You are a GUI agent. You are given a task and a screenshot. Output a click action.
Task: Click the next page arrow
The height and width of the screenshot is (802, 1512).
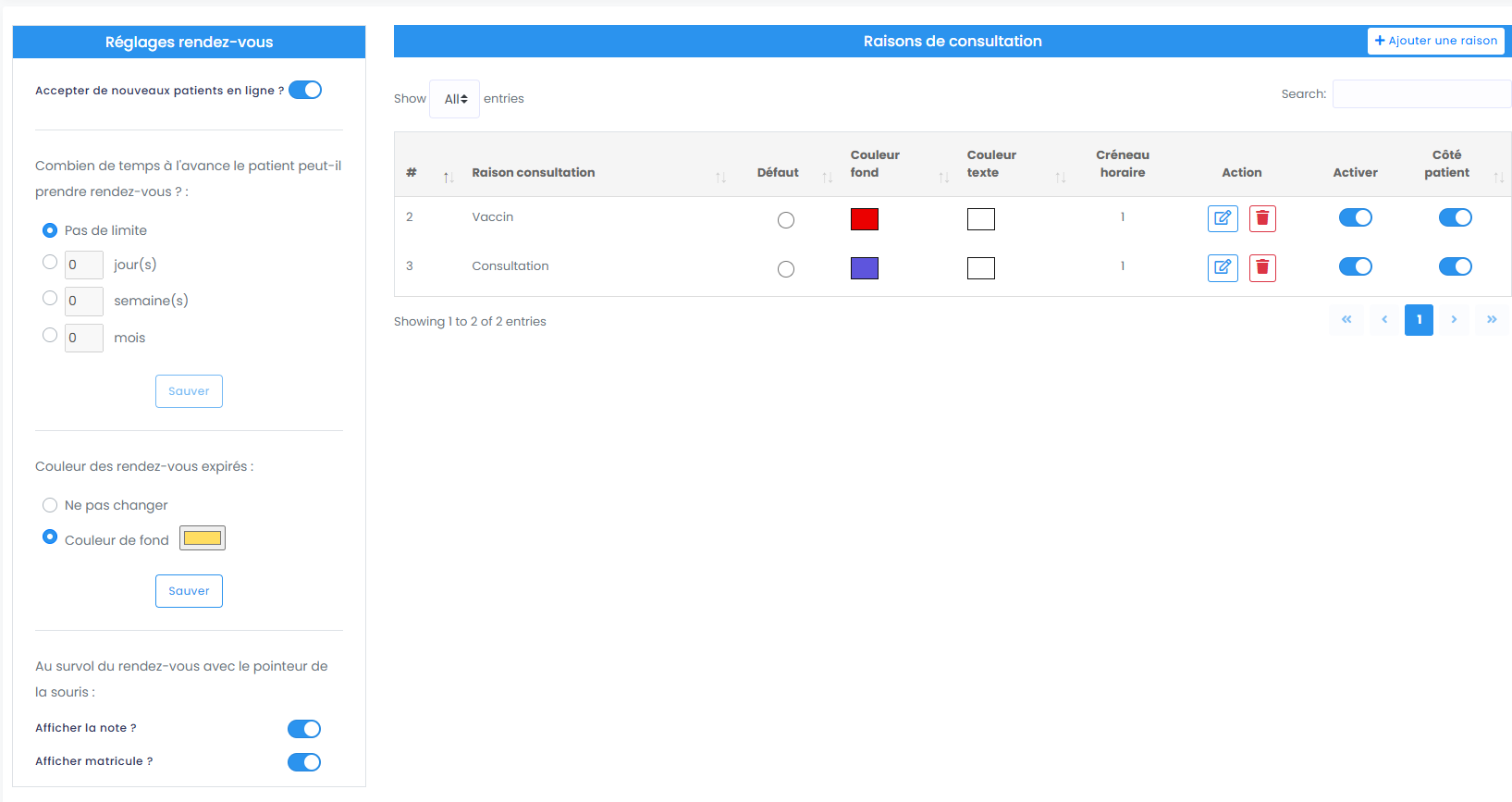(x=1454, y=320)
